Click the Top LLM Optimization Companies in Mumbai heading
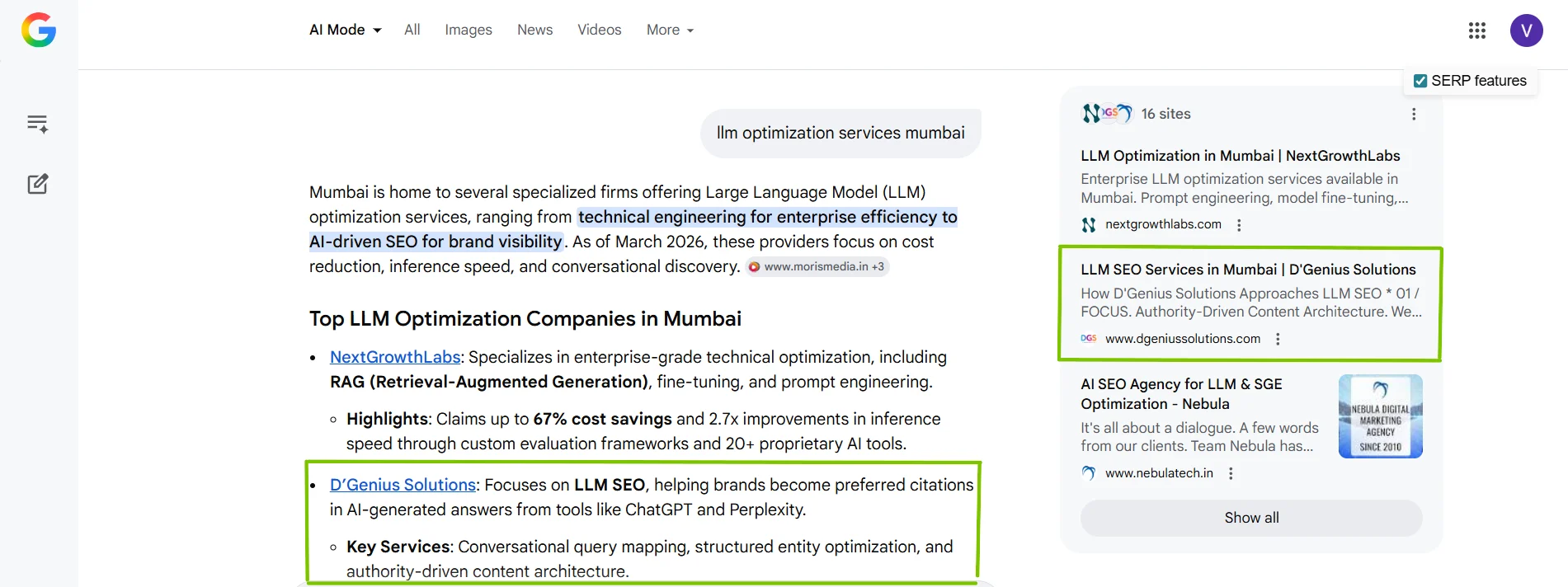This screenshot has height=587, width=1568. (525, 319)
